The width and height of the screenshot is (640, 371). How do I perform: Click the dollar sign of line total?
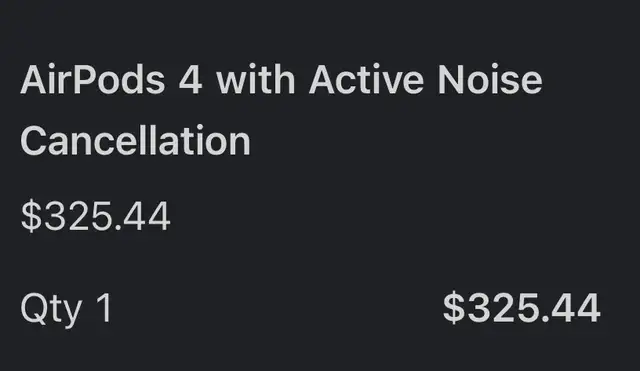(x=454, y=308)
